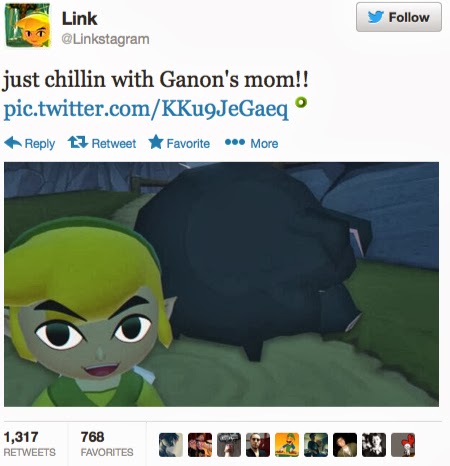Click the first user avatar in favoriters row
Image resolution: width=450 pixels, height=466 pixels.
pos(171,445)
